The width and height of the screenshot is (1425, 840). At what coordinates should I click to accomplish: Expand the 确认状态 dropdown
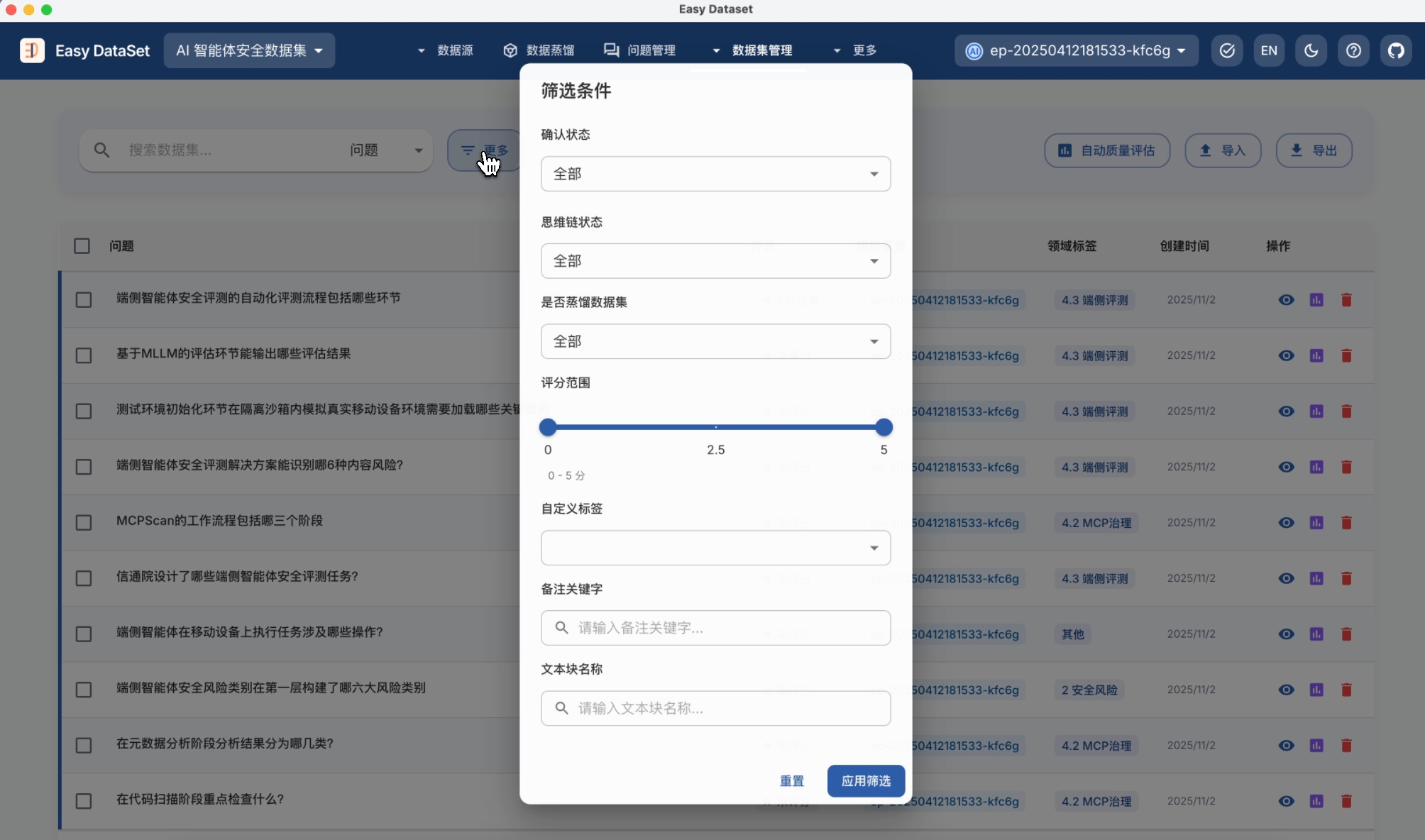[715, 174]
